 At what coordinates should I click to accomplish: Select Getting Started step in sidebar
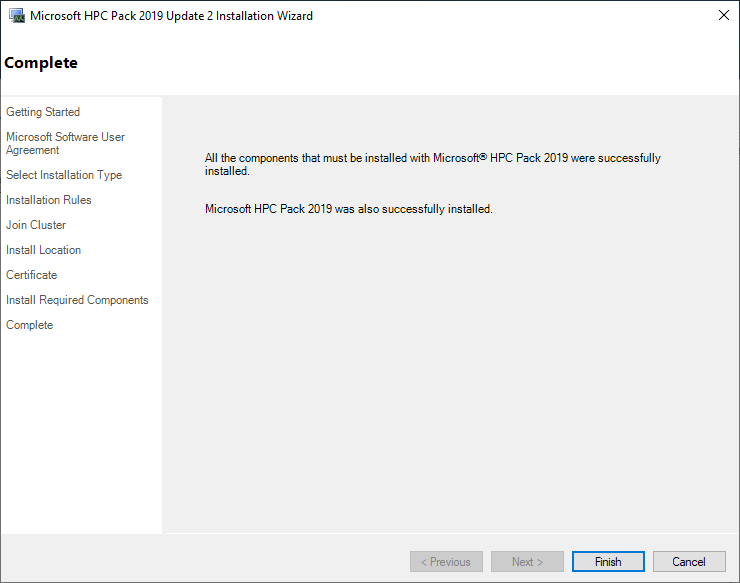[x=43, y=112]
